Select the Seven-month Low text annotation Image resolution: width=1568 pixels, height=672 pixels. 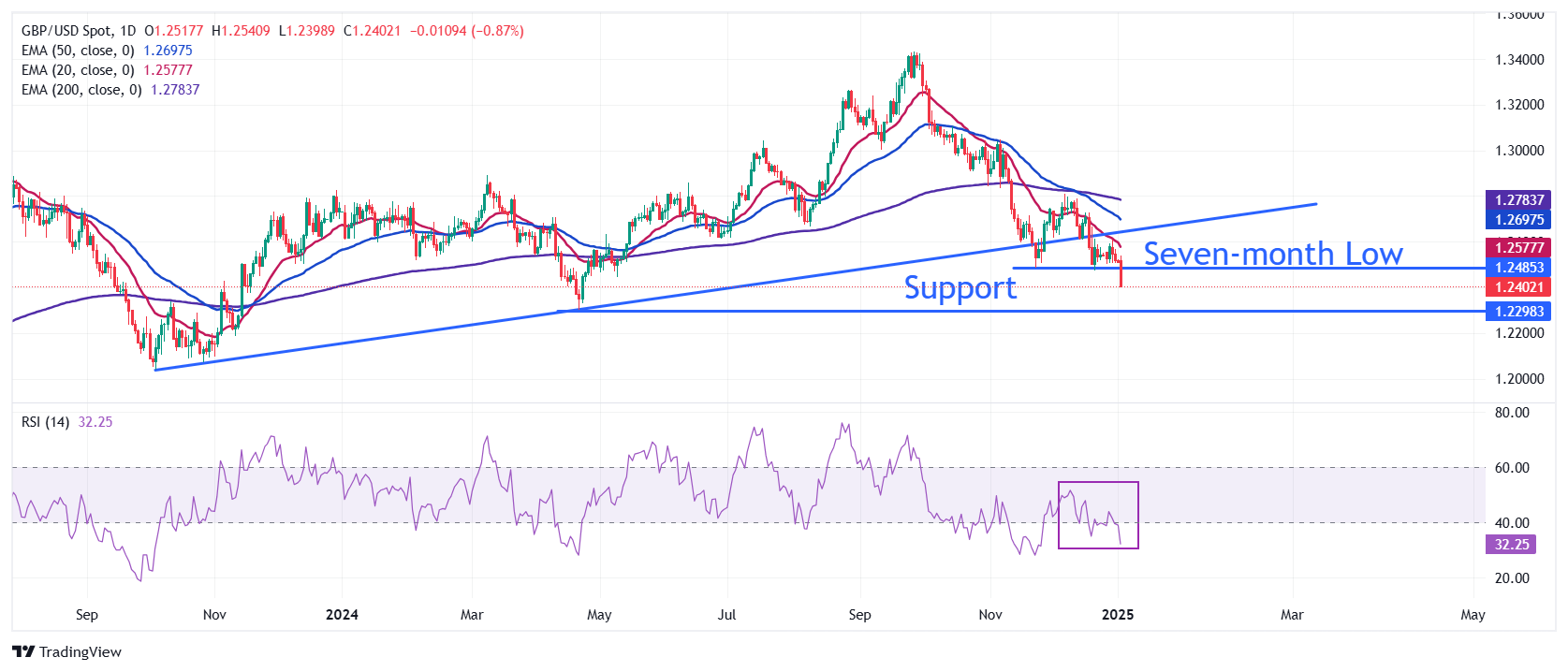[1272, 254]
